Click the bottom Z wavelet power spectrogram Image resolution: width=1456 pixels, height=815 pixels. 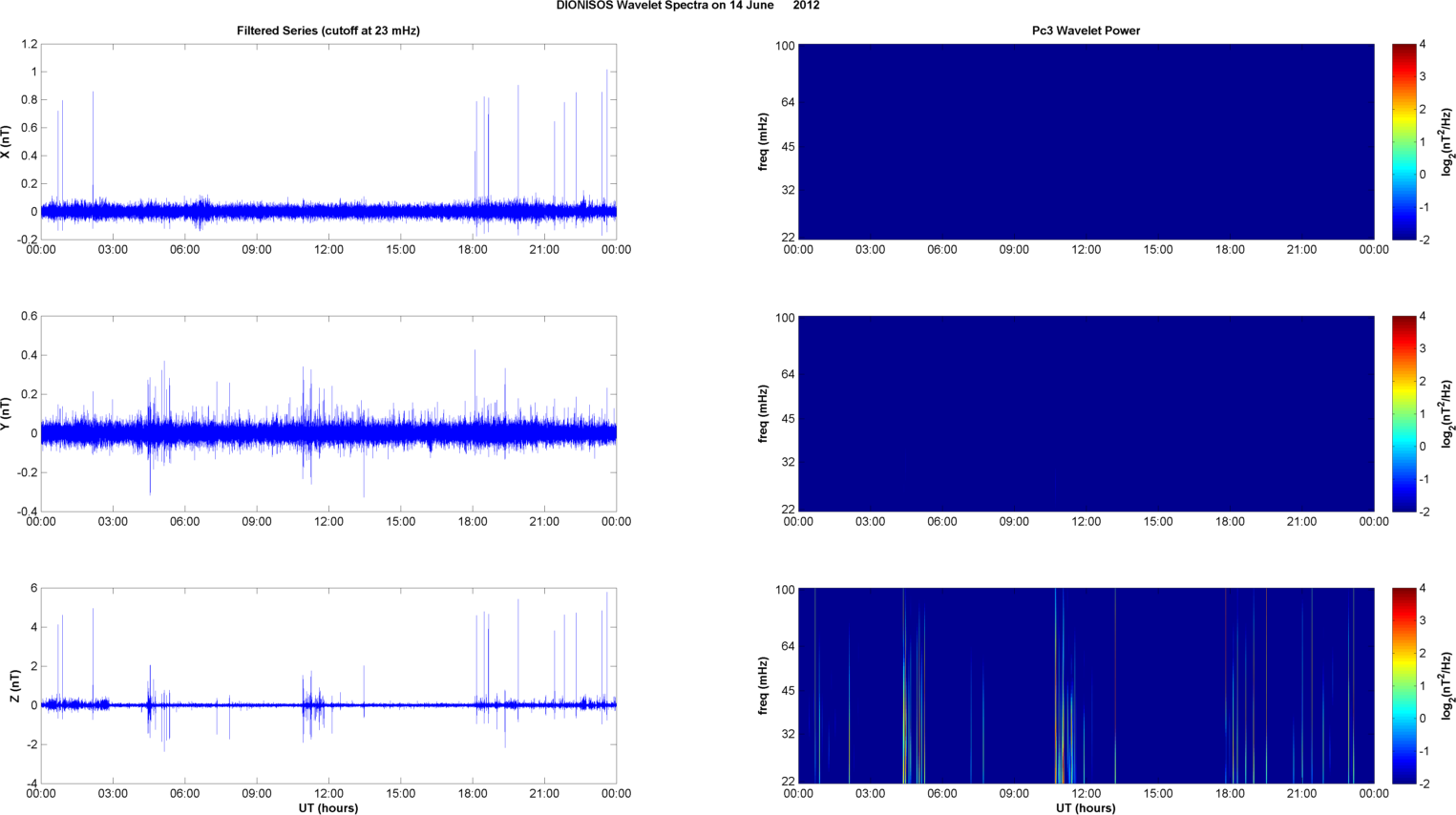(x=1086, y=685)
